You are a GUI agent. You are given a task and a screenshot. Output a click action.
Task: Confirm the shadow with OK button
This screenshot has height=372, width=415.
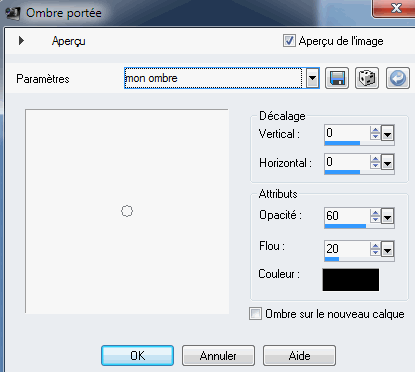[x=138, y=356]
